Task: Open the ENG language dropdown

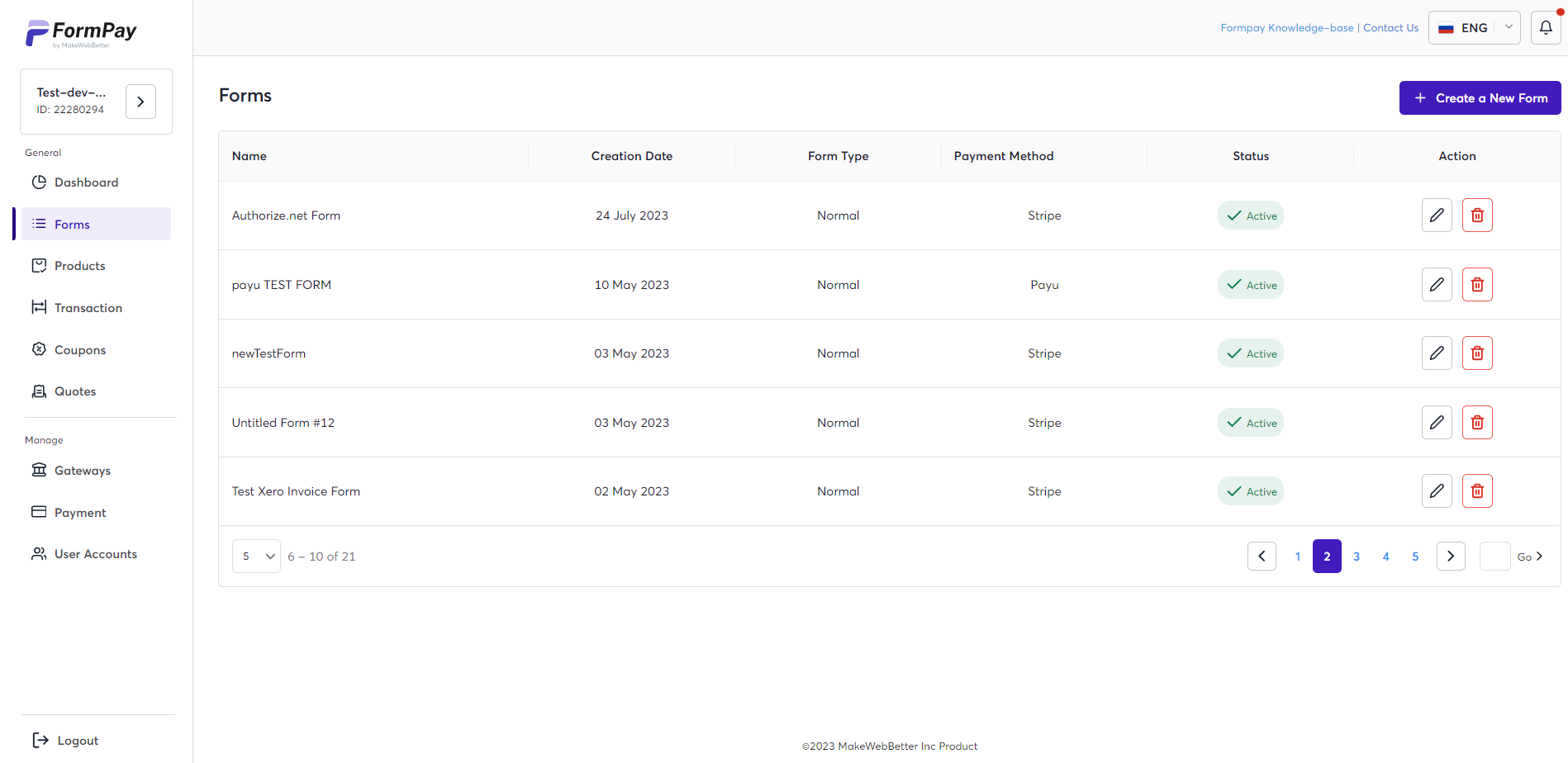Action: (x=1474, y=27)
